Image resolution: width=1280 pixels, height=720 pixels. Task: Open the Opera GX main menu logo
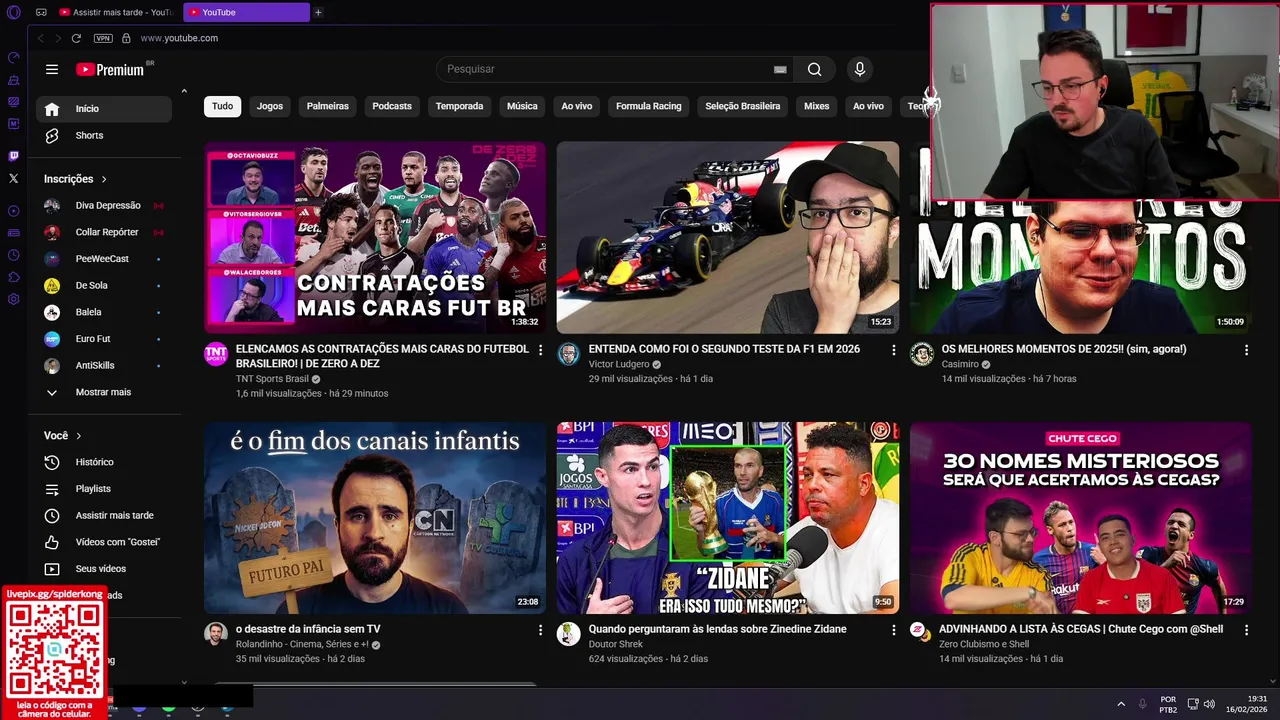(13, 12)
